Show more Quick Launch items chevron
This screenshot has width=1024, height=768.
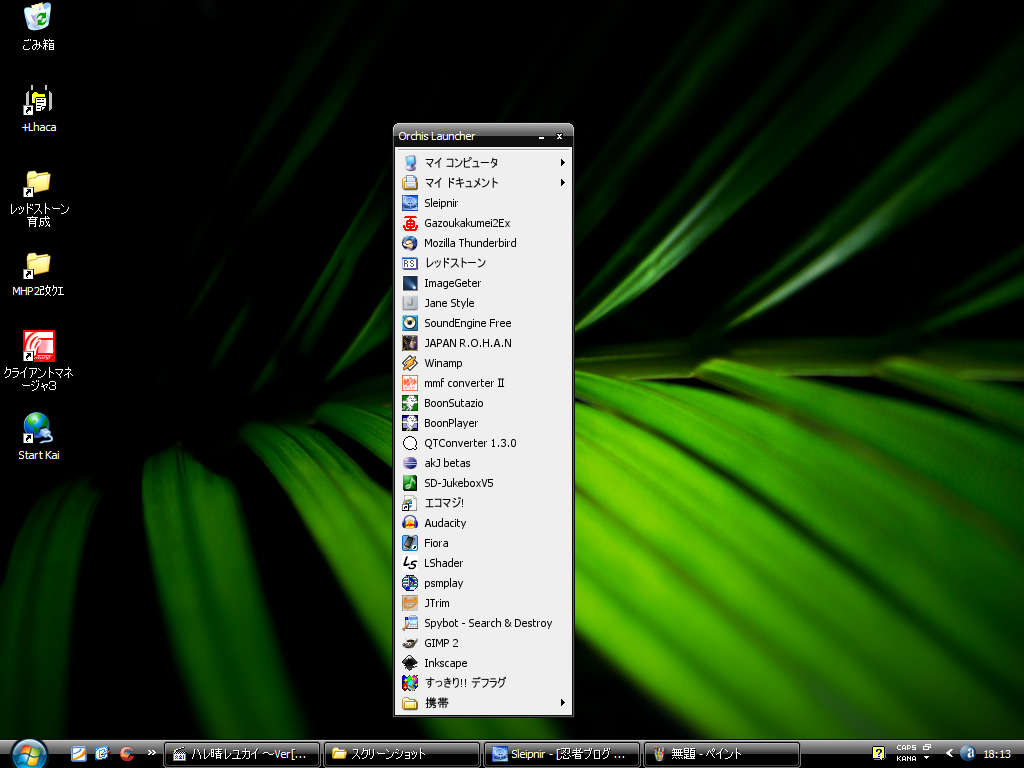(x=152, y=752)
